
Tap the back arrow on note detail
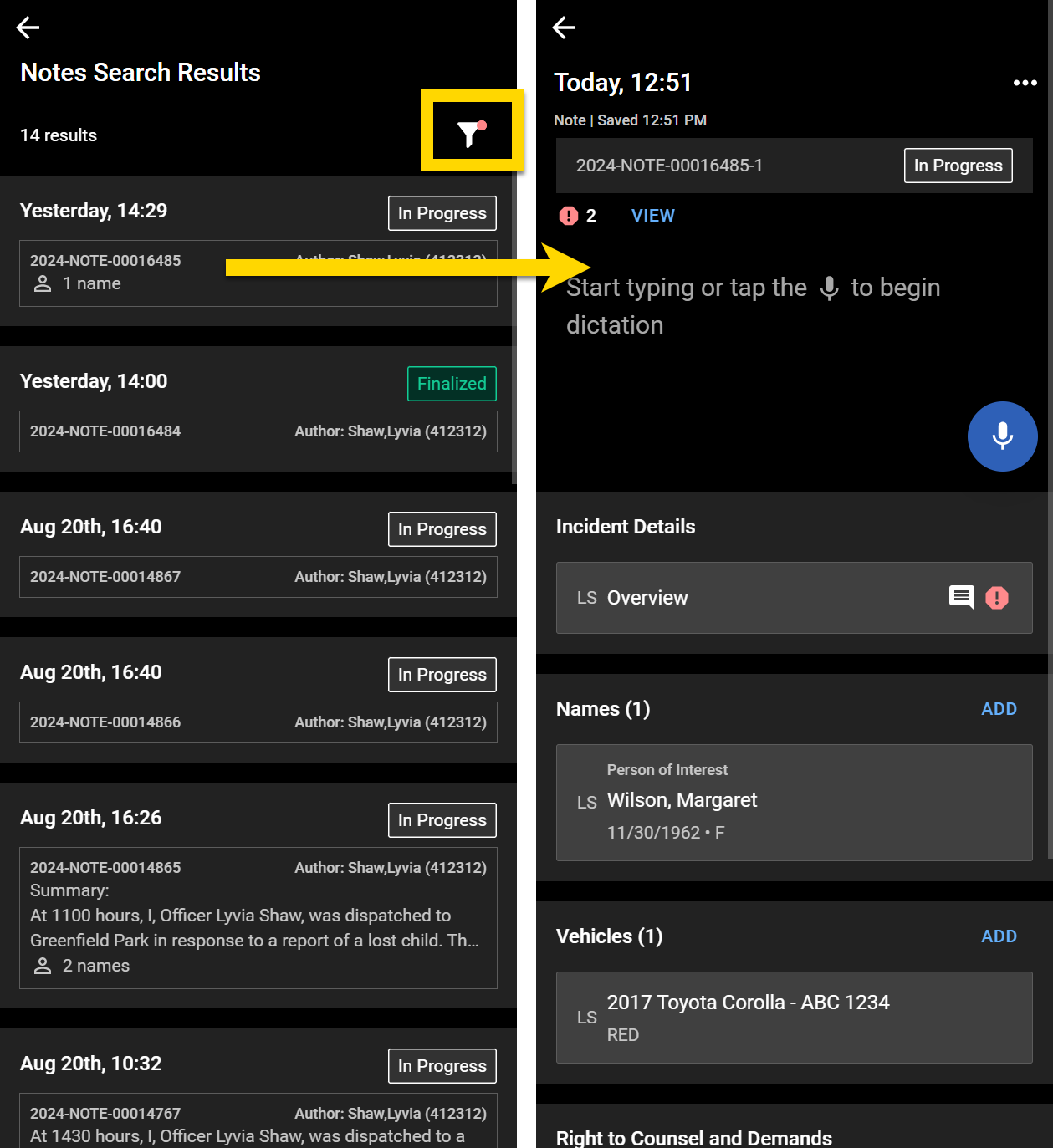564,28
